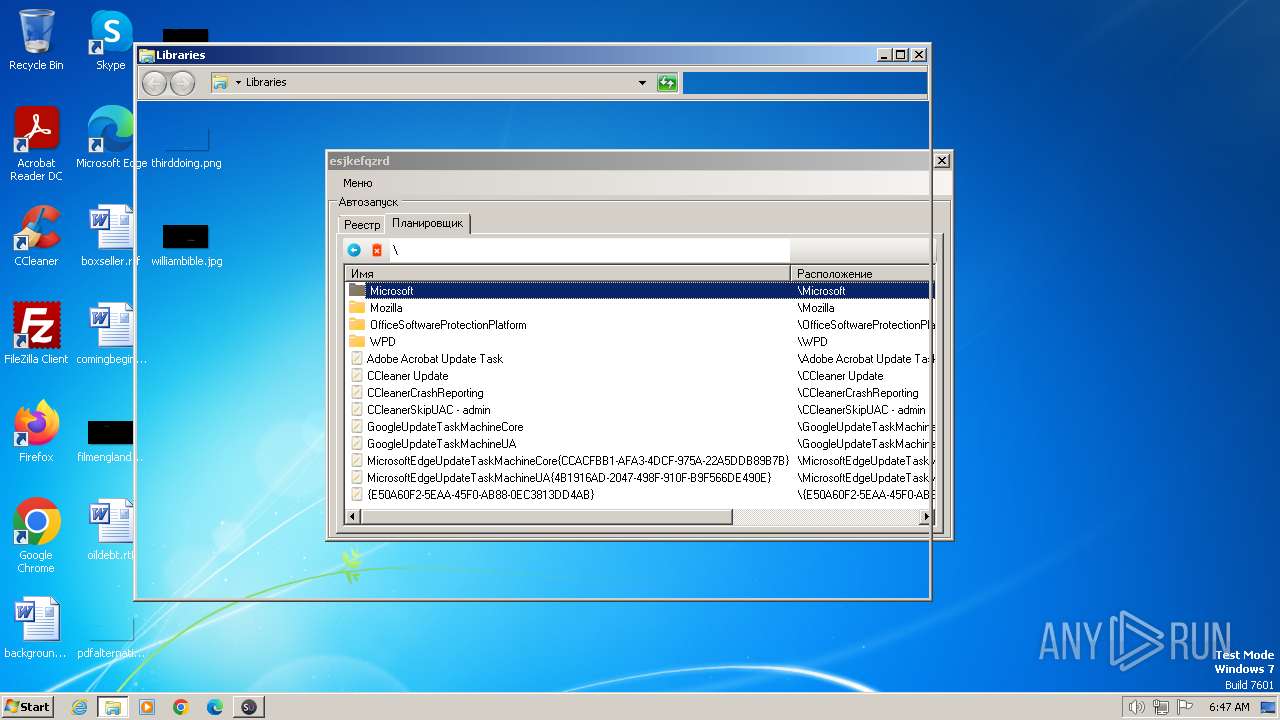Click the network tray icon
Image resolution: width=1280 pixels, height=720 pixels.
click(1161, 707)
